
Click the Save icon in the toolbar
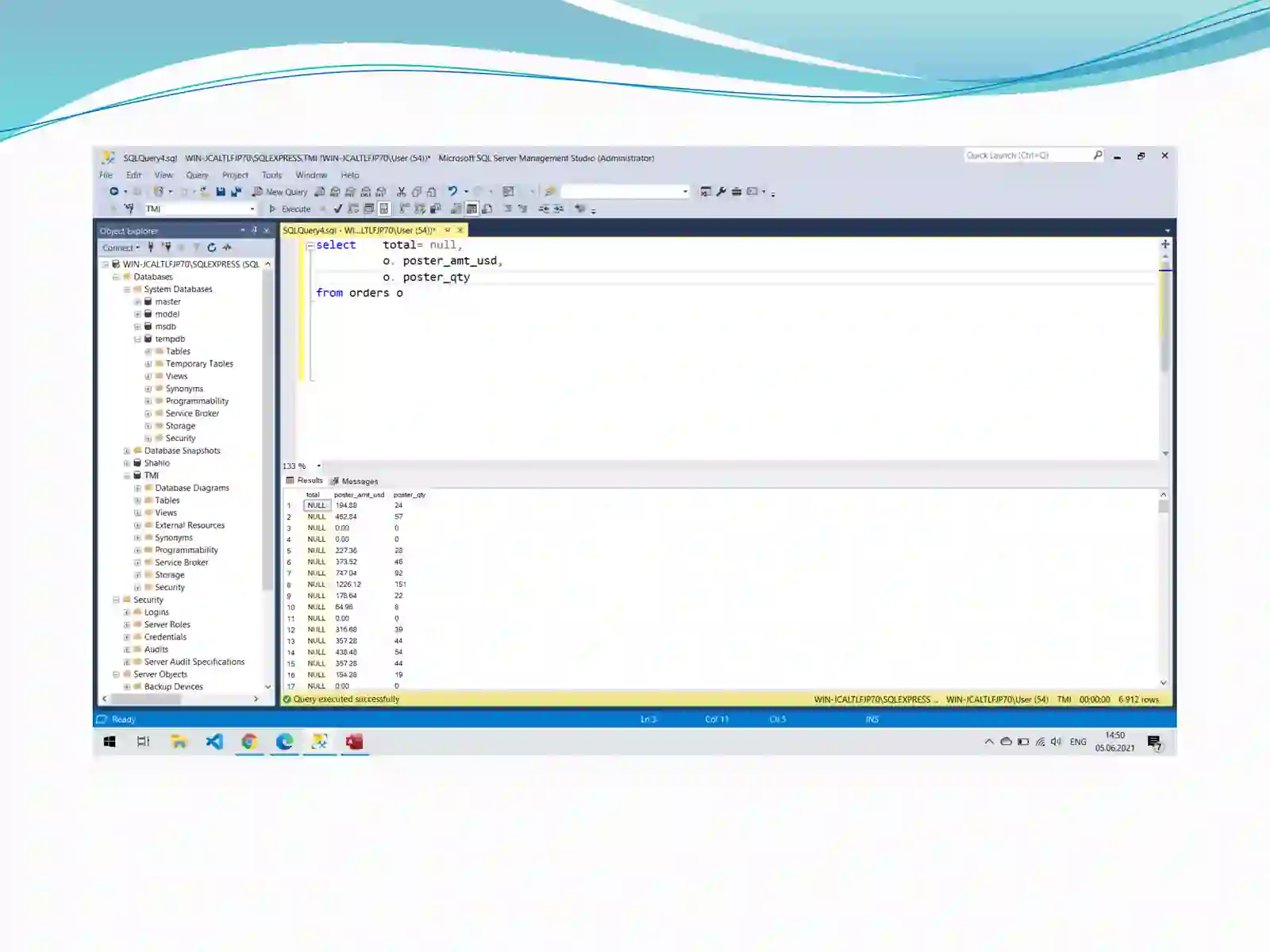coord(221,191)
